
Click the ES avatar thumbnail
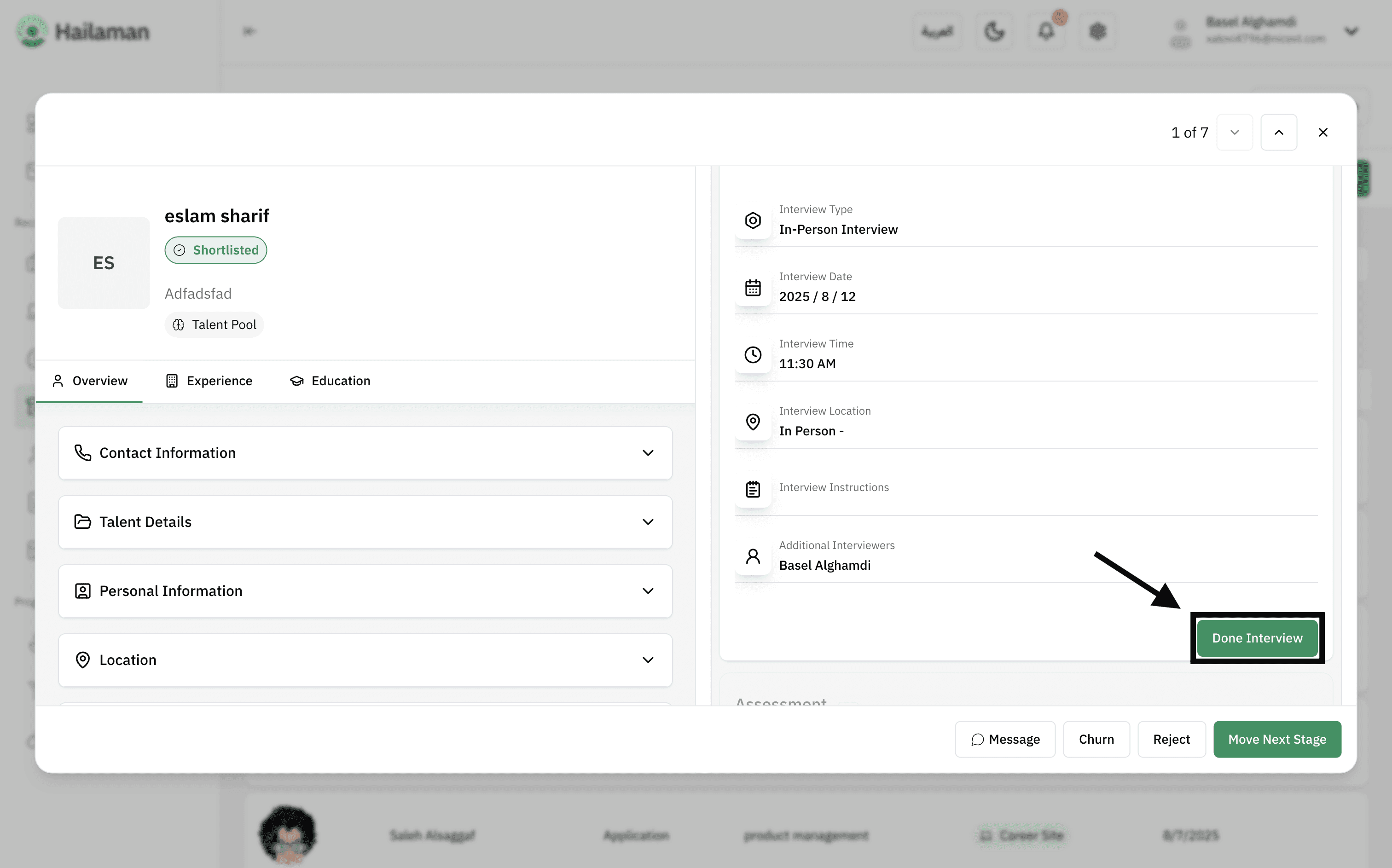click(103, 263)
